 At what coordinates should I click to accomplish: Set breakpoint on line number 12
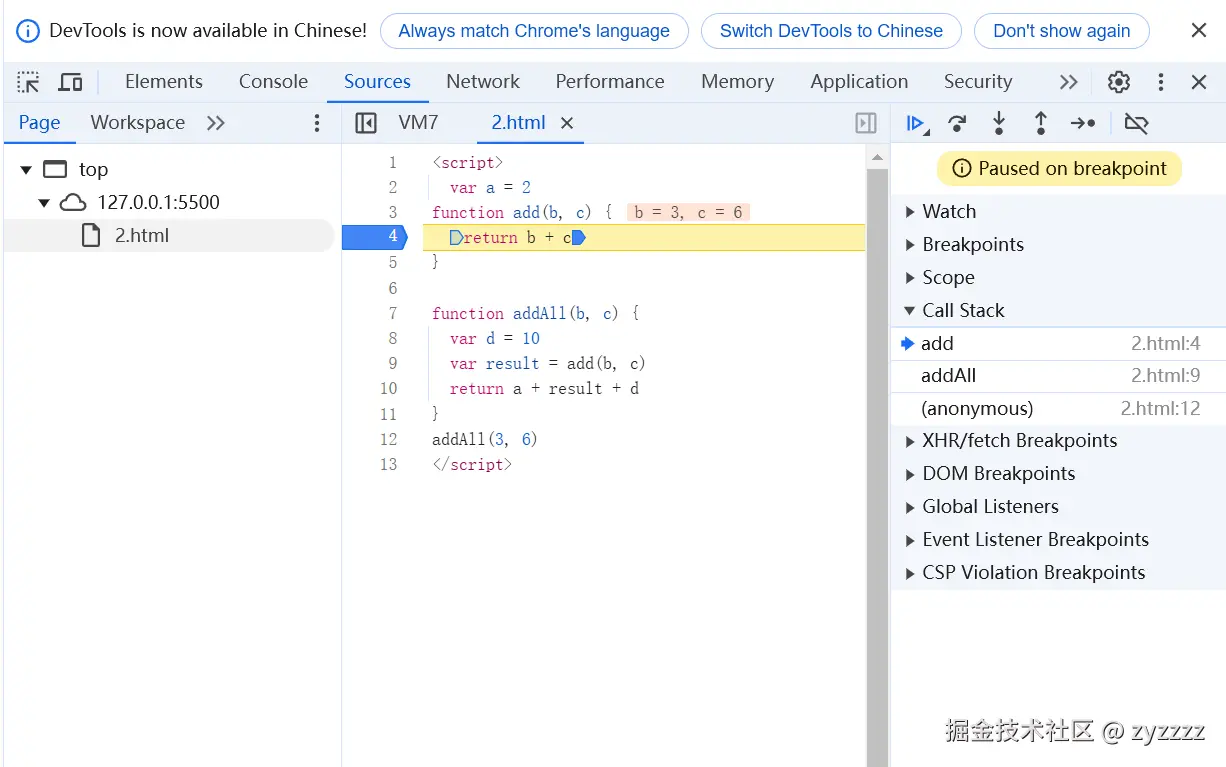point(388,439)
